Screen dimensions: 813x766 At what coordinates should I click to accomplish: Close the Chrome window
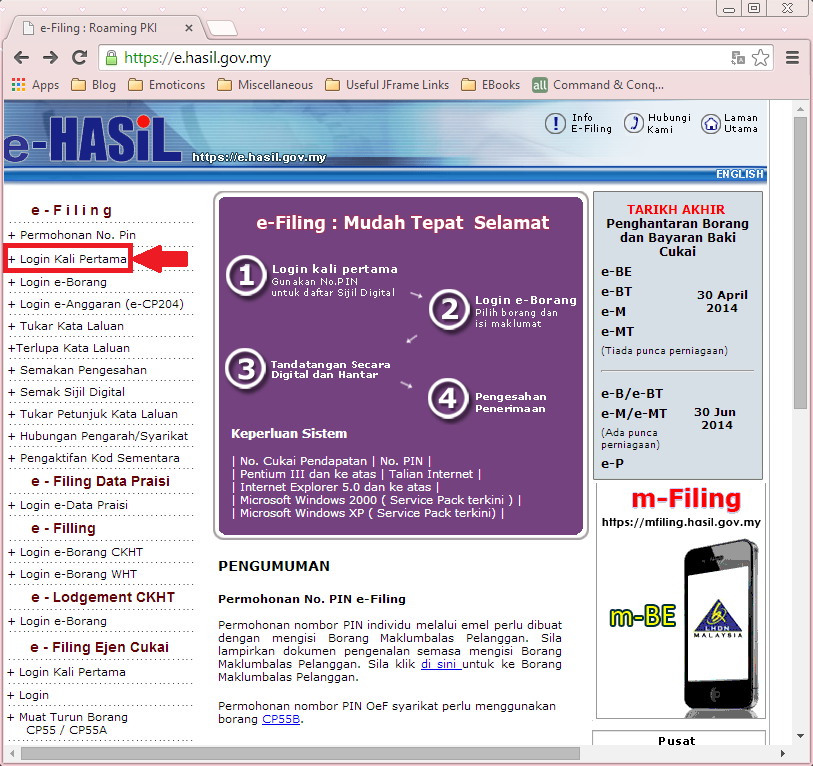pos(787,8)
